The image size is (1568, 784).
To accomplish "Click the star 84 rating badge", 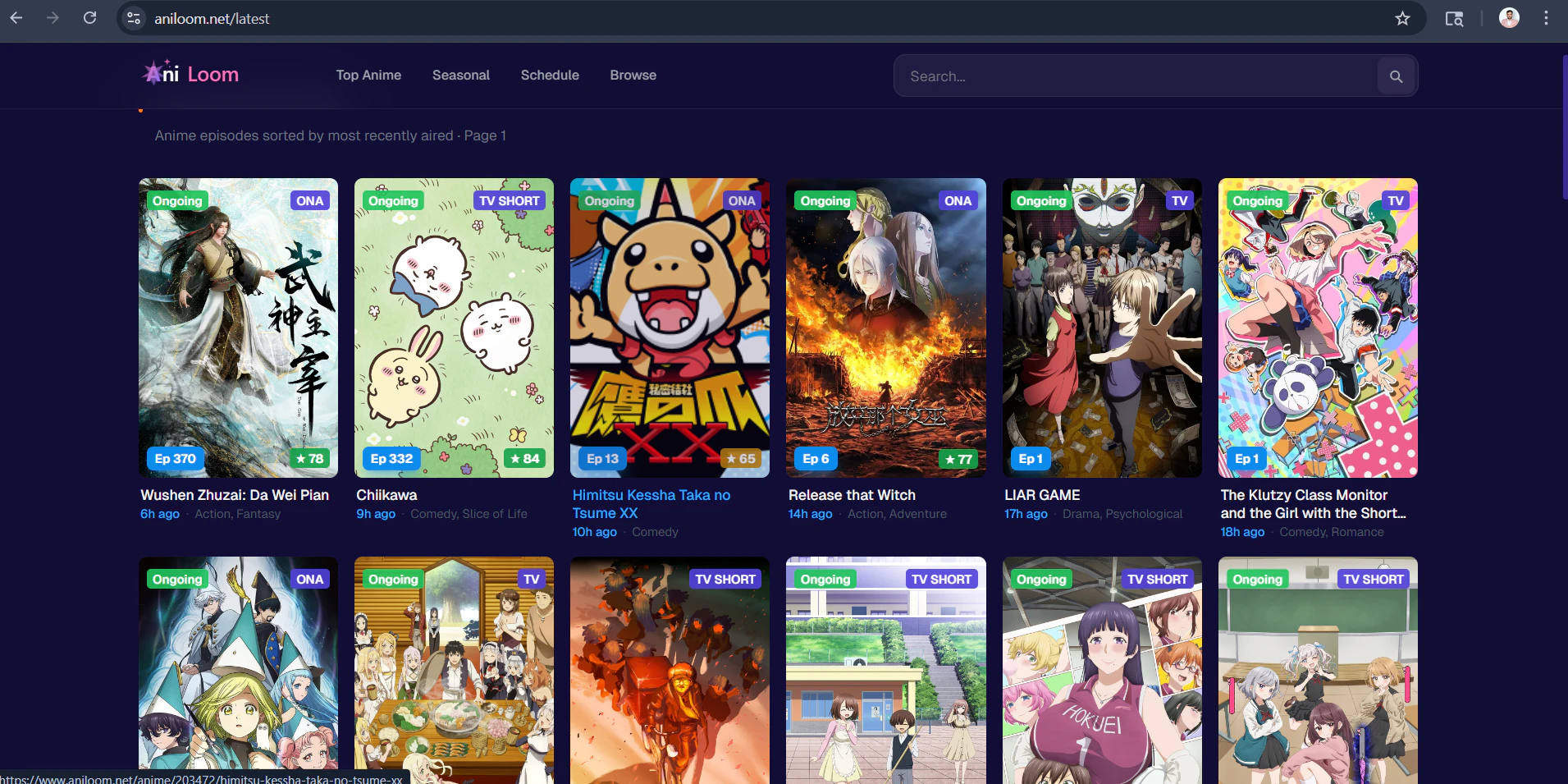I will [x=525, y=459].
